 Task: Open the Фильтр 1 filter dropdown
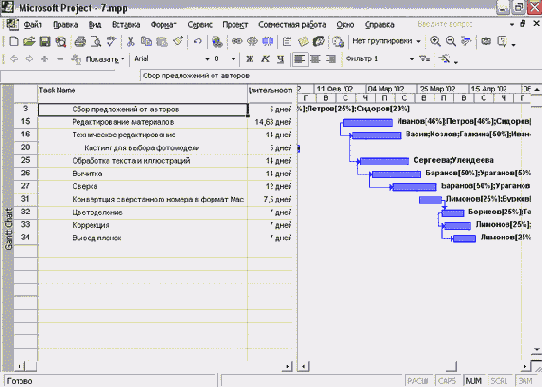point(412,59)
